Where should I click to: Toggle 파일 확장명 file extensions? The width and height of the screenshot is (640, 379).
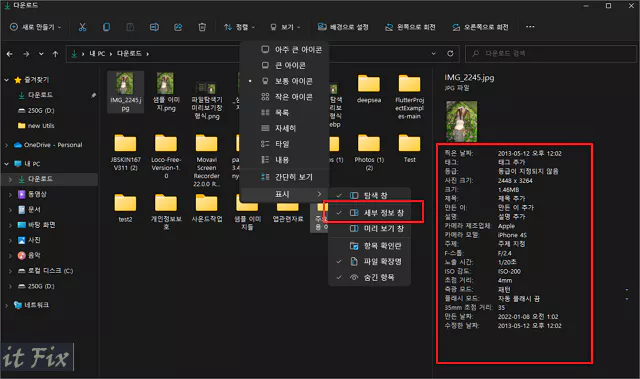[369, 262]
